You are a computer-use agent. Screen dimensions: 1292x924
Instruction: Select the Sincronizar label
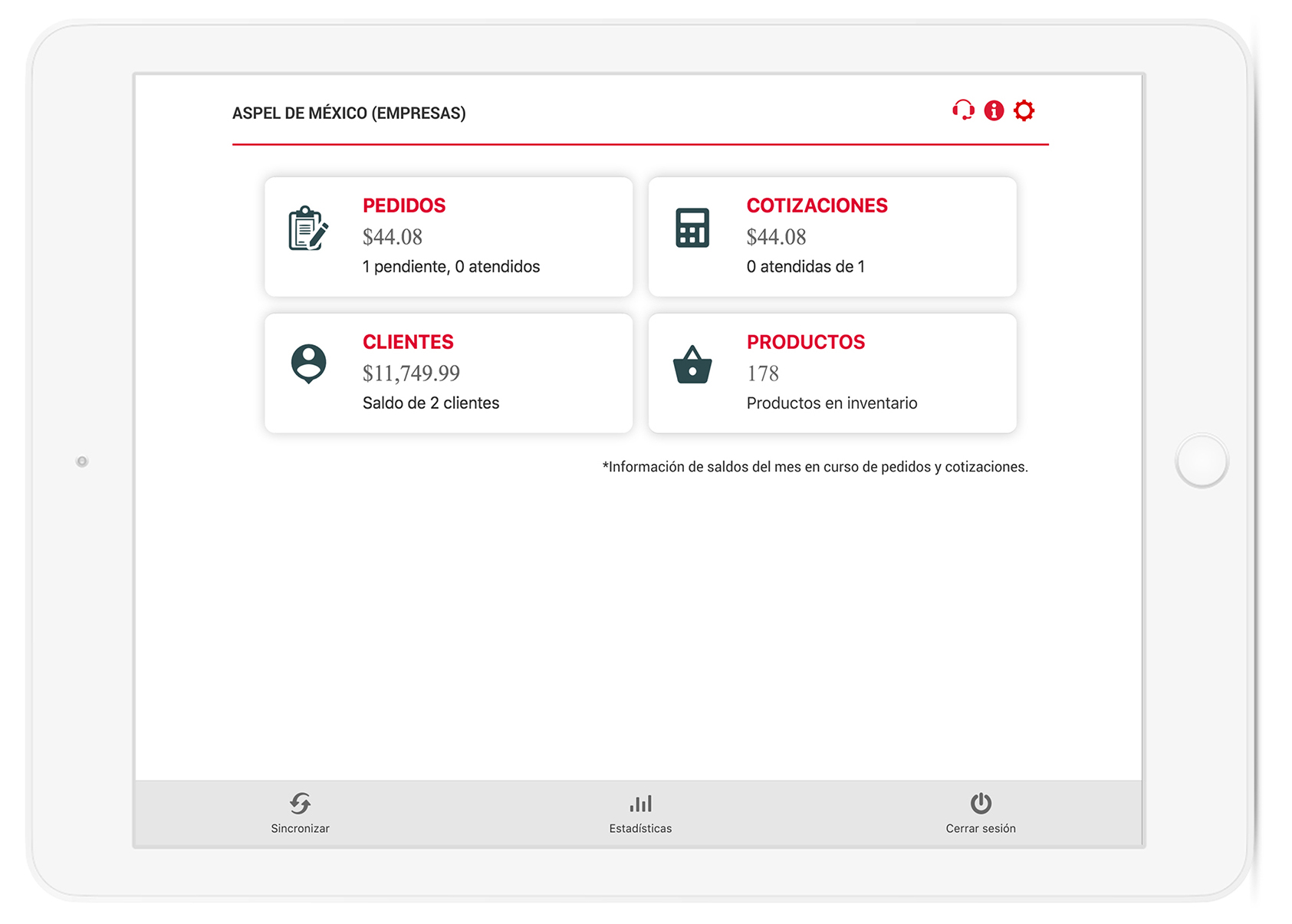(300, 828)
